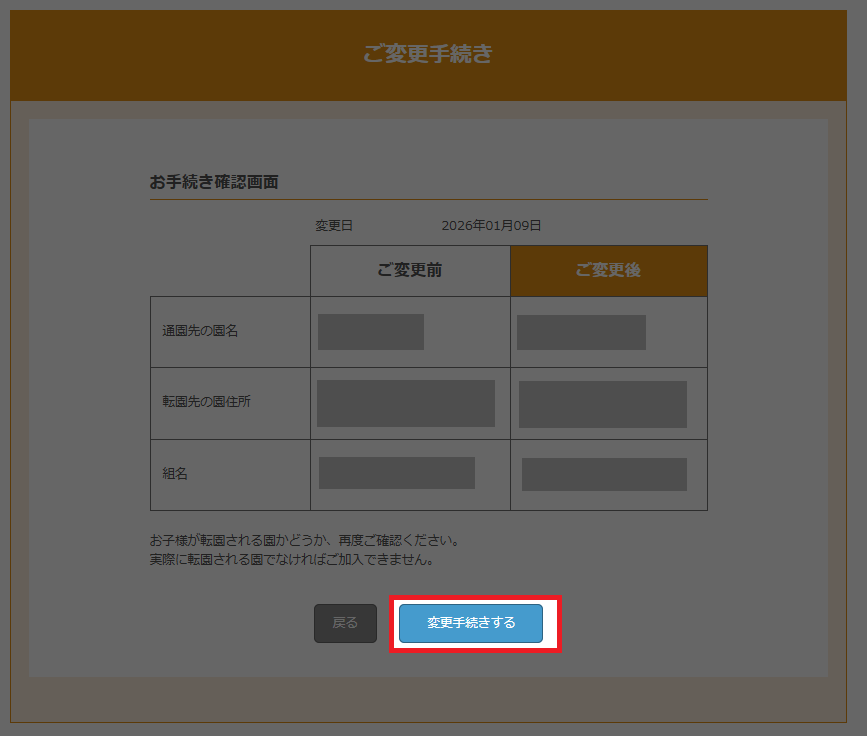Click the 変更日 label
The height and width of the screenshot is (736, 867).
point(334,226)
